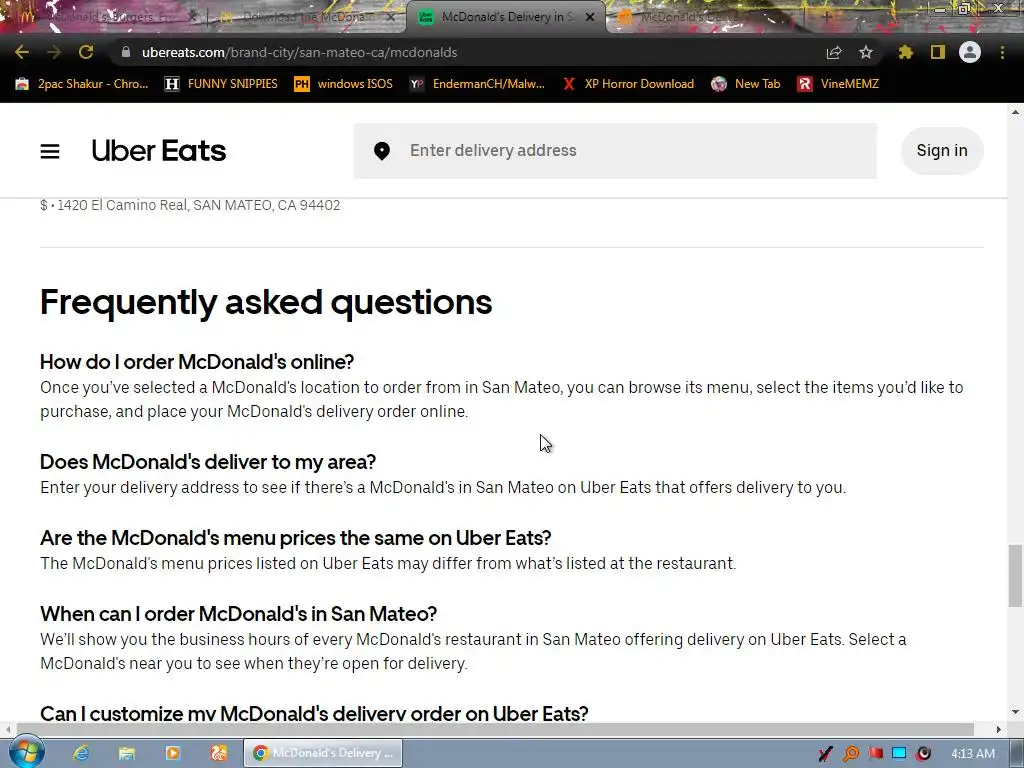Open the VineMEMZ bookmark
Image resolution: width=1024 pixels, height=768 pixels.
(x=839, y=84)
